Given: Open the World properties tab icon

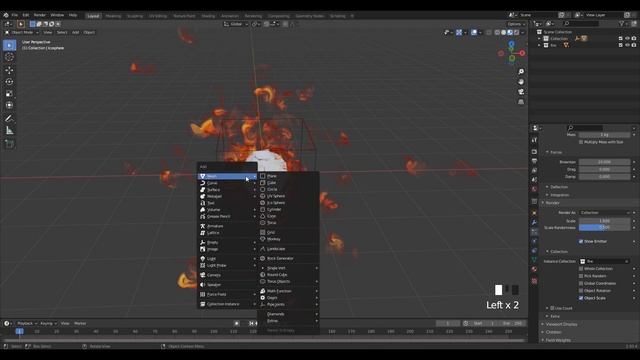Looking at the screenshot, I should point(534,189).
